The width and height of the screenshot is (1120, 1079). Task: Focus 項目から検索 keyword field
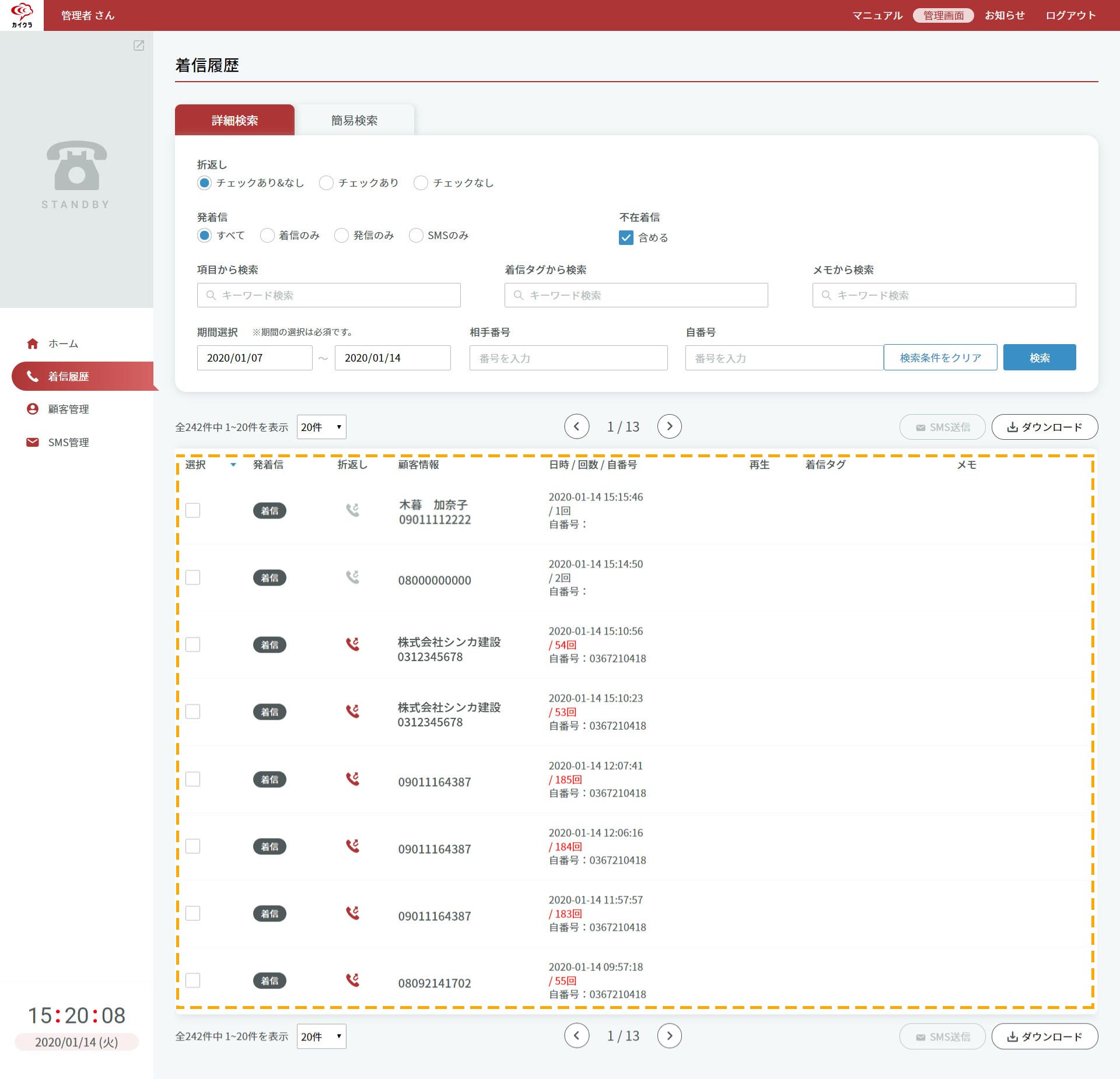click(x=329, y=295)
